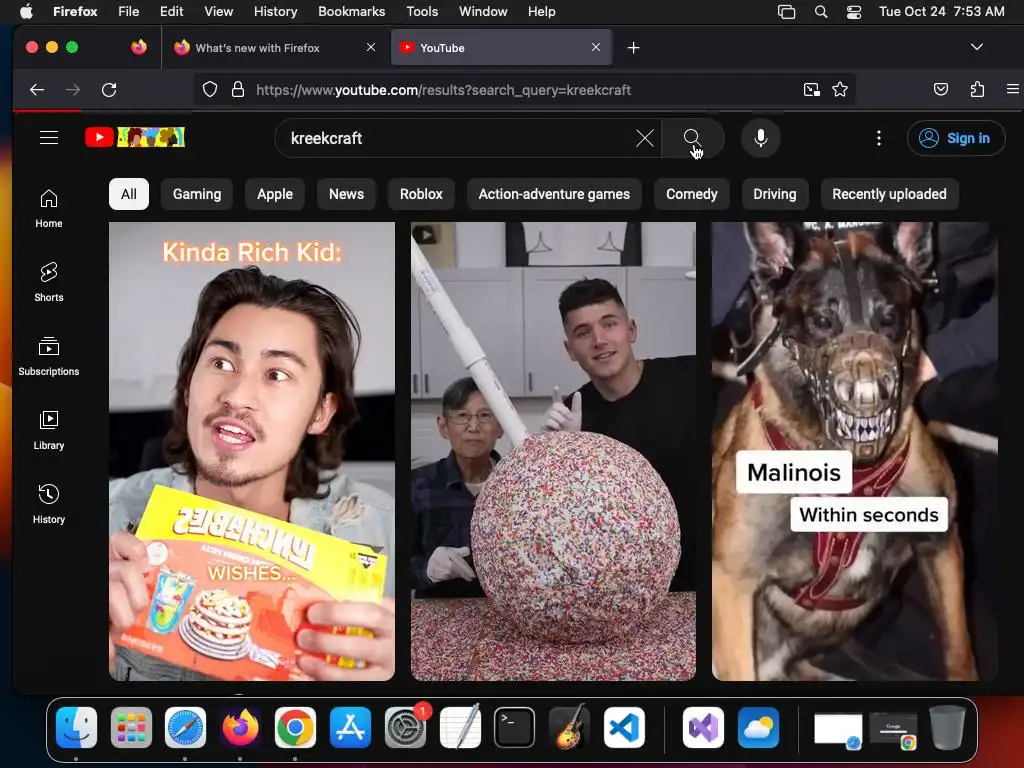Open Safari from the Dock
Screen dimensions: 1024x768
(x=185, y=727)
